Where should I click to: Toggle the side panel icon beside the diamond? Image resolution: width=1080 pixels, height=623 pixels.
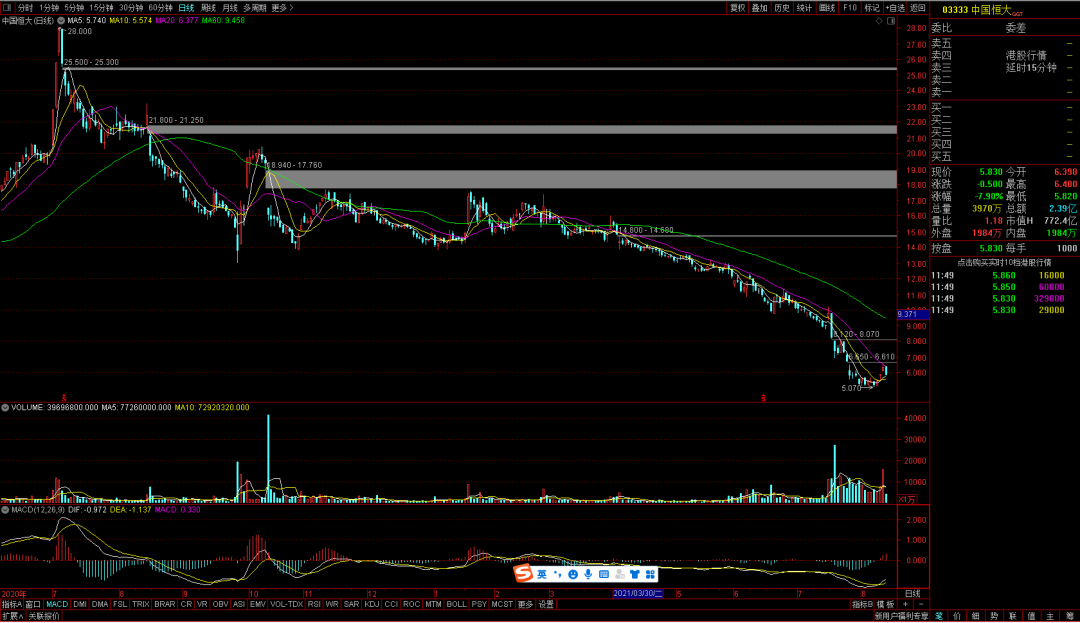tap(891, 21)
